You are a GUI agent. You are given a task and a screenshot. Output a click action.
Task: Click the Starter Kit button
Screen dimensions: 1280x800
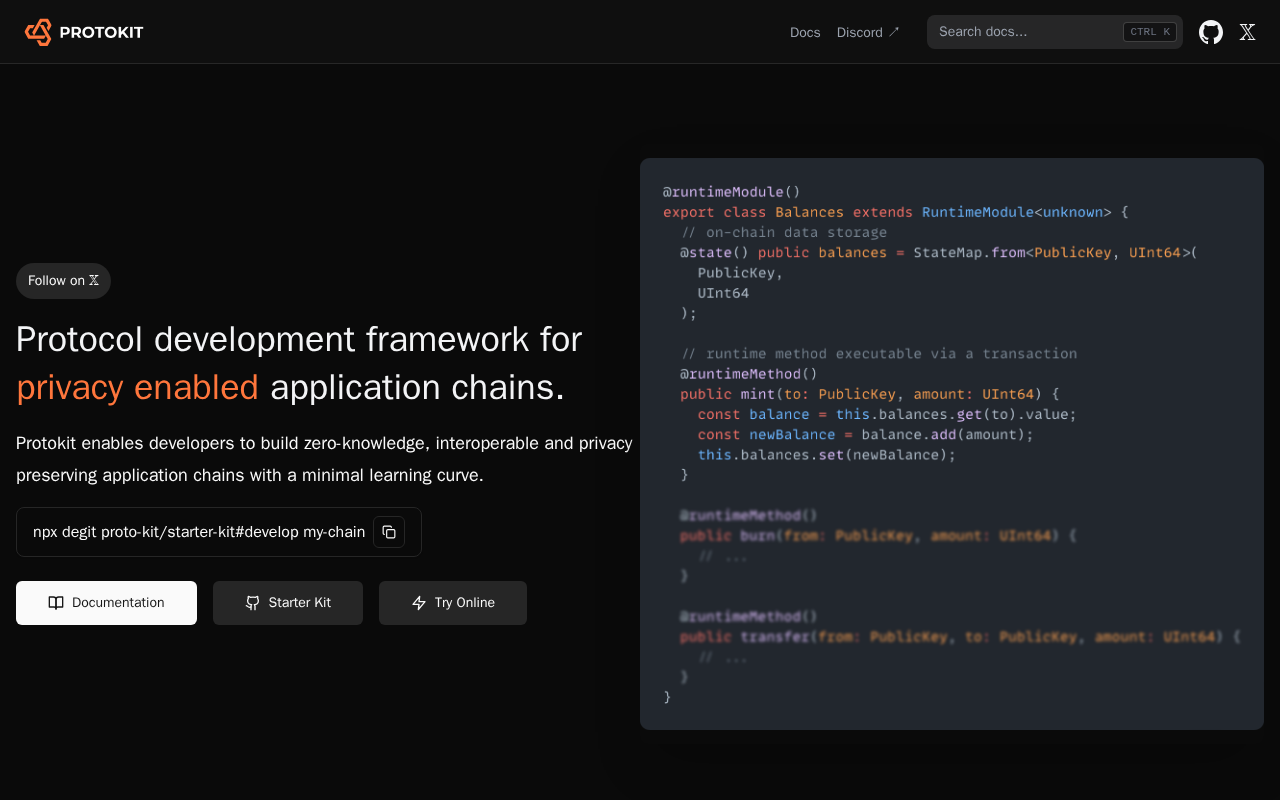[x=288, y=603]
